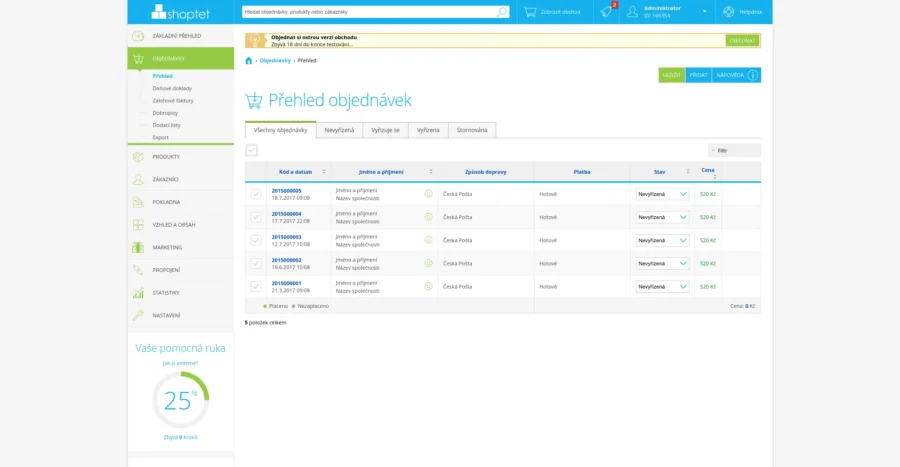The image size is (900, 467).
Task: Click the Shoptet logo
Action: (180, 12)
